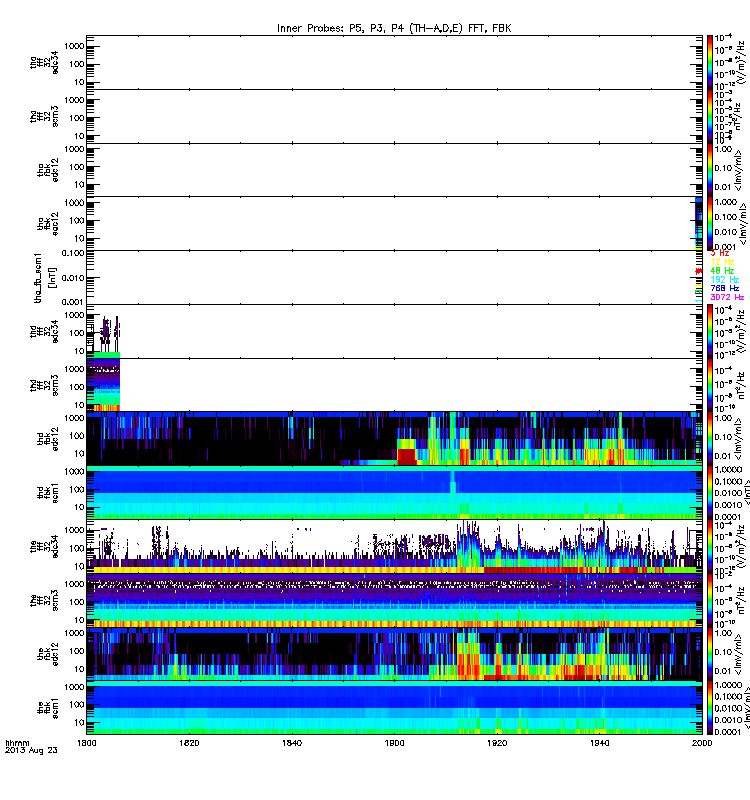Select the blue "768 Hz" legend entry
The width and height of the screenshot is (750, 800).
(724, 288)
